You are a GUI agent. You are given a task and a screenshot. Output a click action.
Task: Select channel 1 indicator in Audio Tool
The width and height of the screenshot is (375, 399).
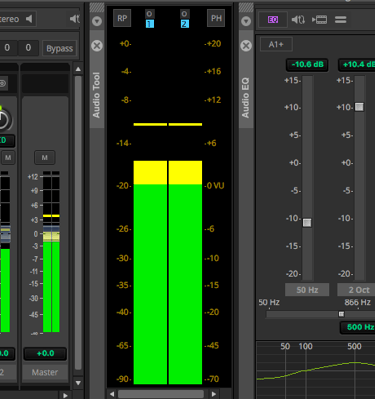click(x=150, y=24)
